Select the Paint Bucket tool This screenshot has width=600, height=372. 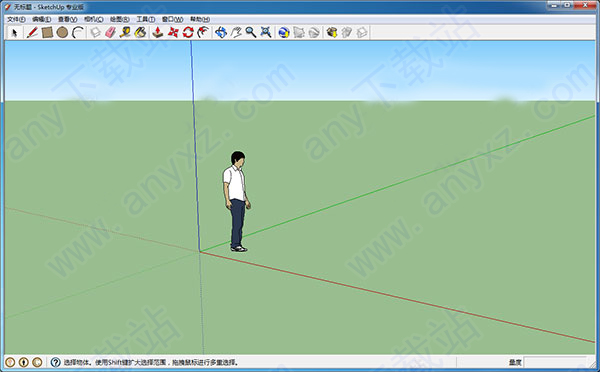point(140,33)
